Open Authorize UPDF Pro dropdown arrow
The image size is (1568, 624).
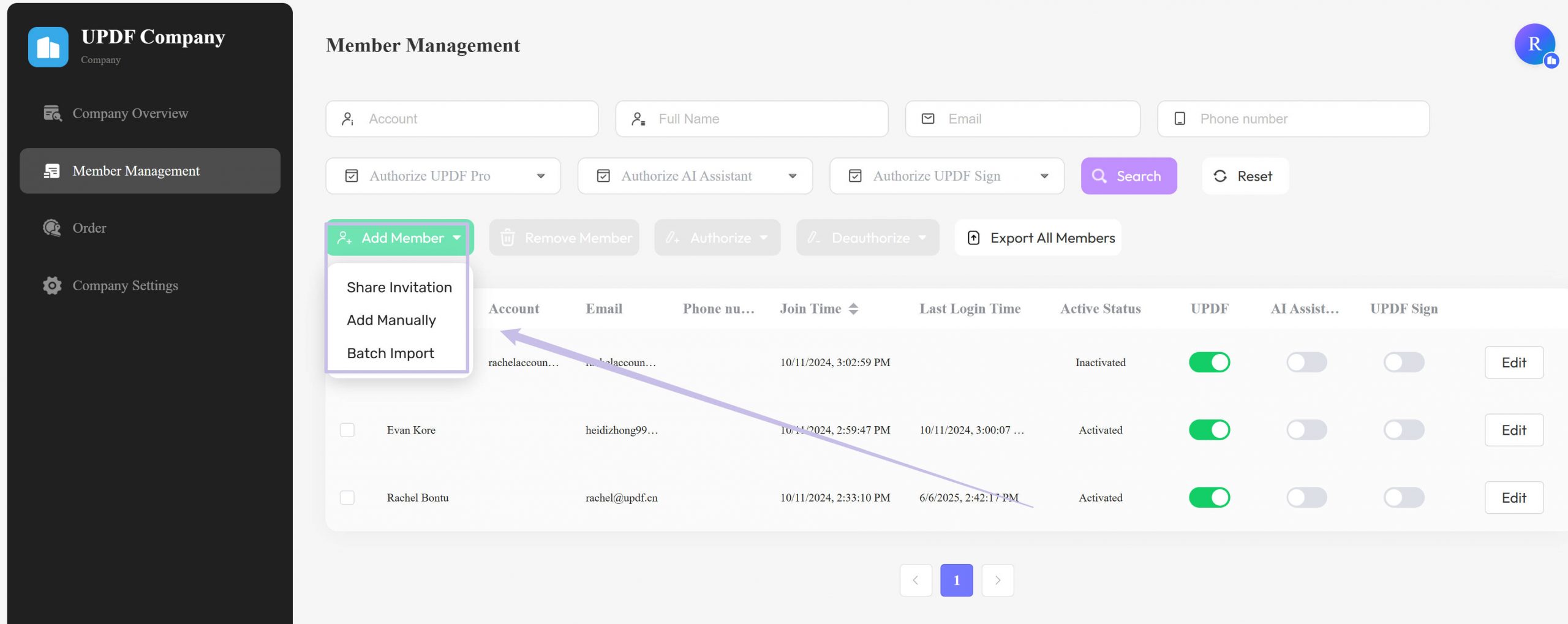coord(541,176)
